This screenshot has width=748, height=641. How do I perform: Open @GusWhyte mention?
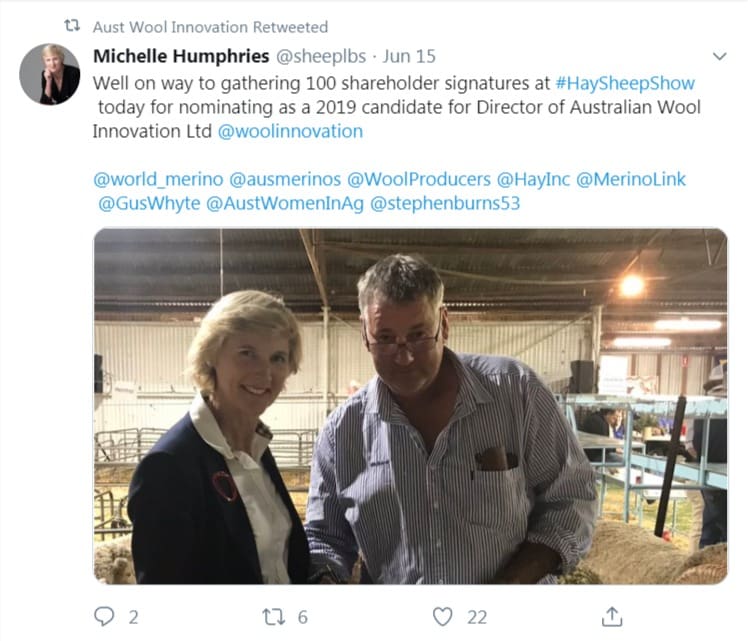pyautogui.click(x=149, y=204)
